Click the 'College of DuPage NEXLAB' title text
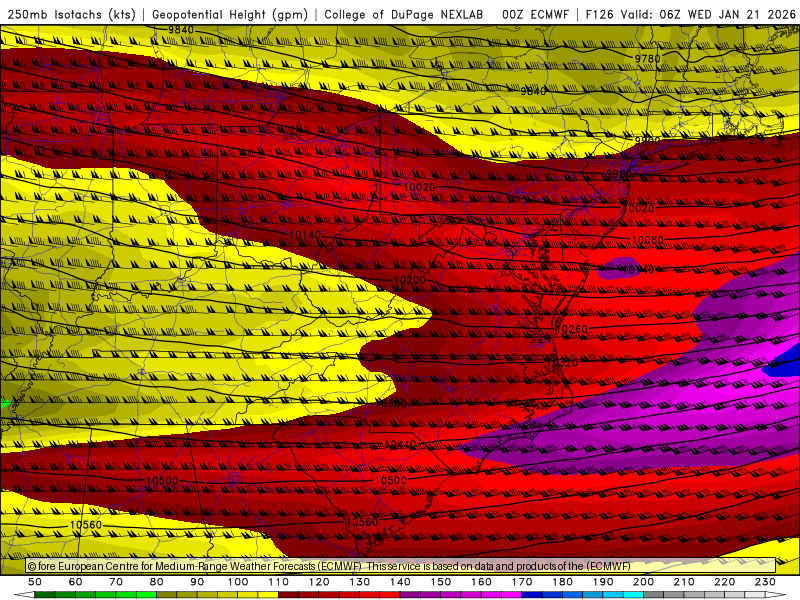 [404, 15]
